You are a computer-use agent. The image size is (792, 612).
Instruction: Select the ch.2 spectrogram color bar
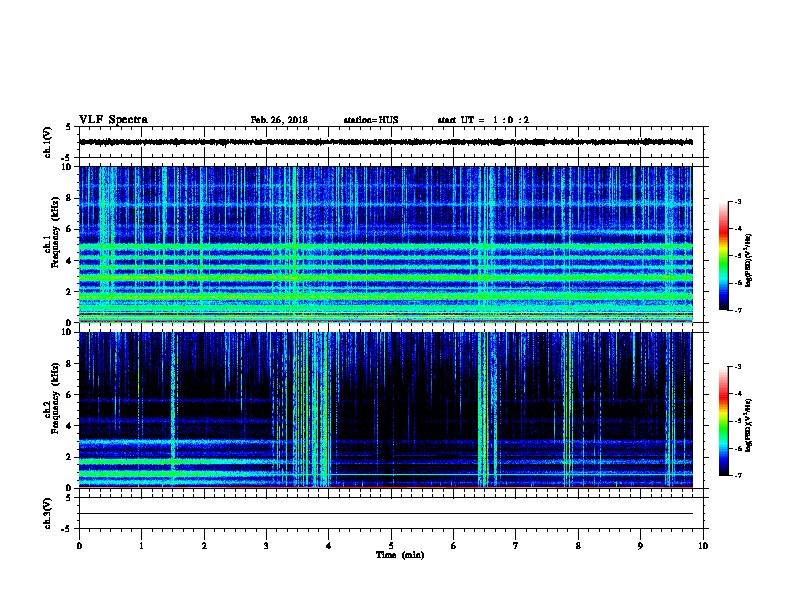(724, 421)
